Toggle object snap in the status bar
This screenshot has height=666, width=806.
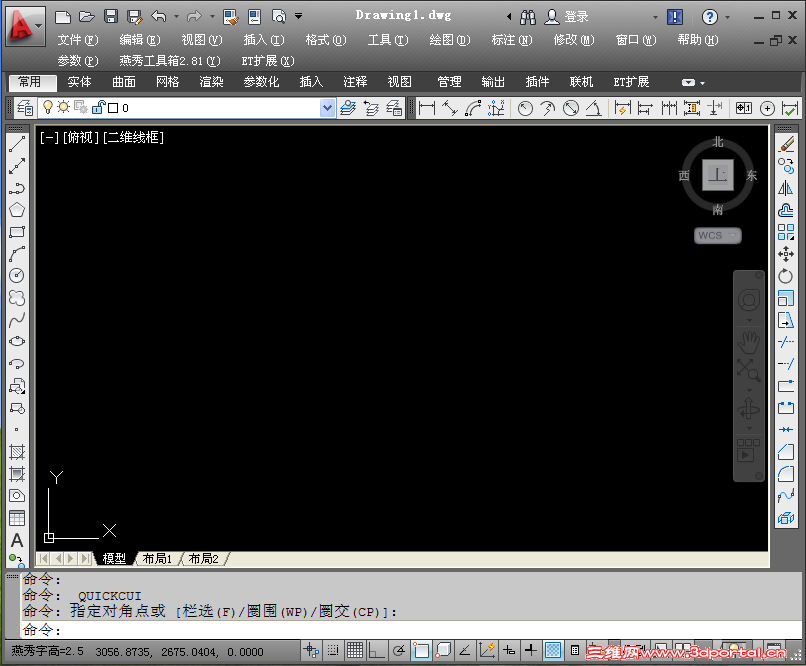(x=421, y=650)
